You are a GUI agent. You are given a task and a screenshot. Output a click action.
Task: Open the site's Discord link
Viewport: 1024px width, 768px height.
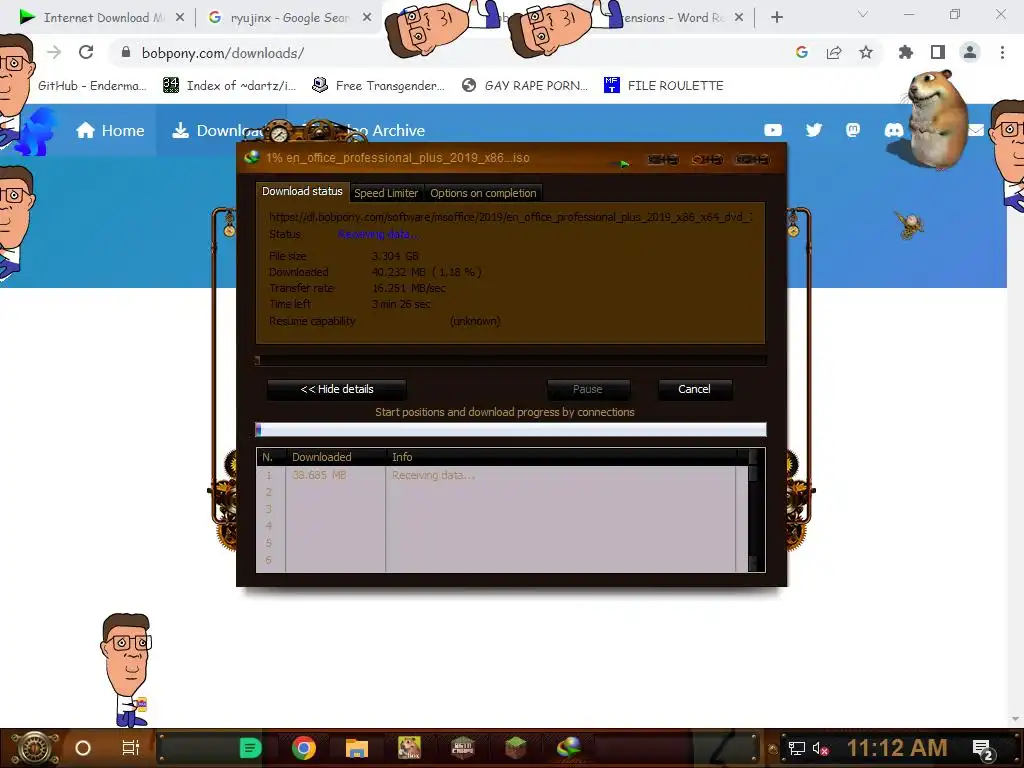(x=893, y=130)
